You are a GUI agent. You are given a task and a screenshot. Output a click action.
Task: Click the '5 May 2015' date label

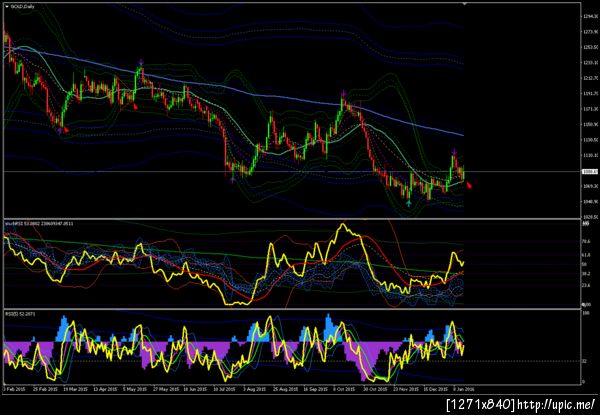(136, 389)
